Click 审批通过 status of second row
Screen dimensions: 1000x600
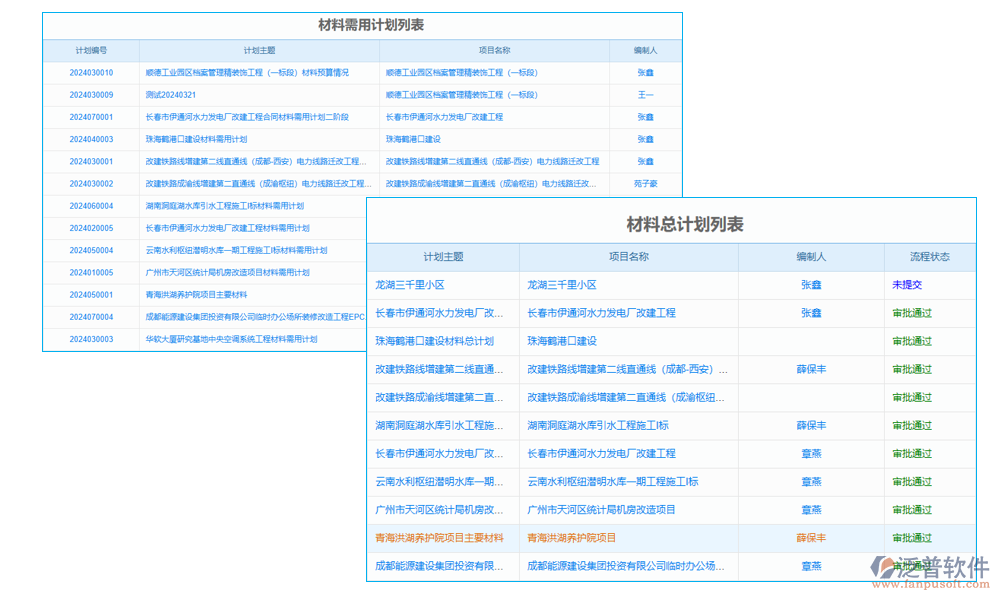coord(914,313)
